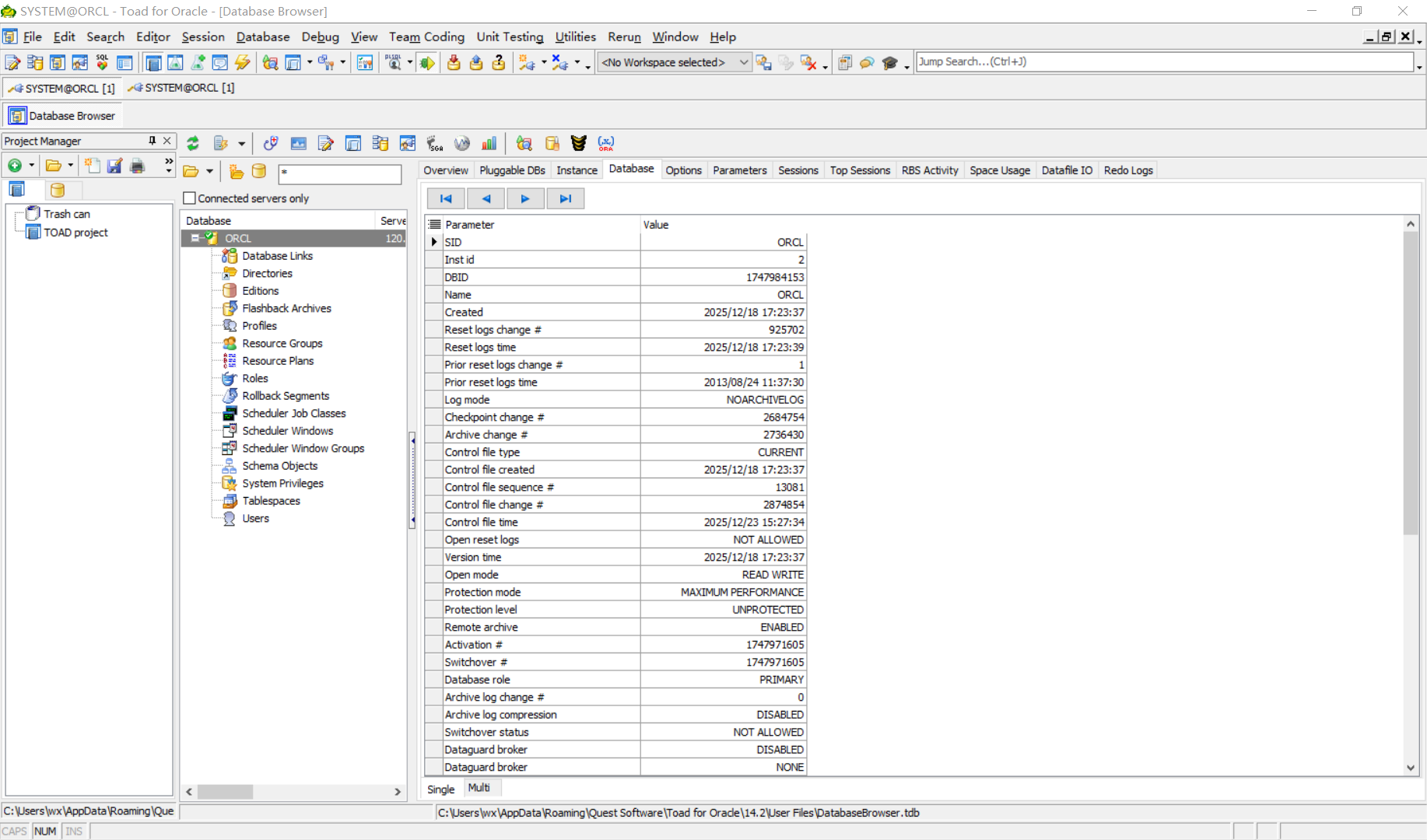Viewport: 1427px width, 840px height.
Task: Click the green run arrow toolbar icon
Action: (427, 63)
